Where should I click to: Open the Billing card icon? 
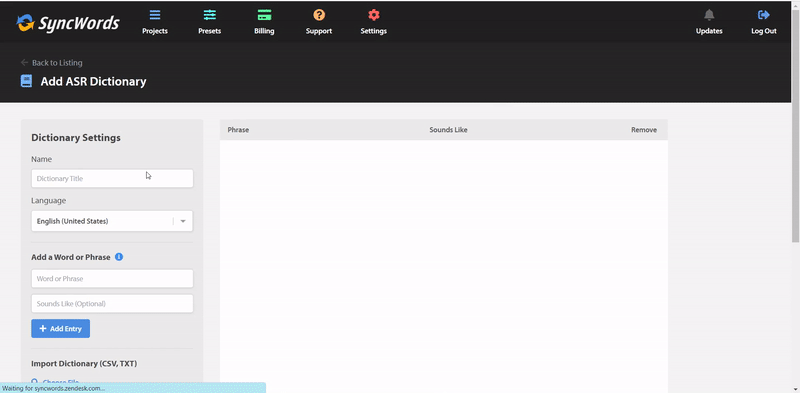pos(264,15)
